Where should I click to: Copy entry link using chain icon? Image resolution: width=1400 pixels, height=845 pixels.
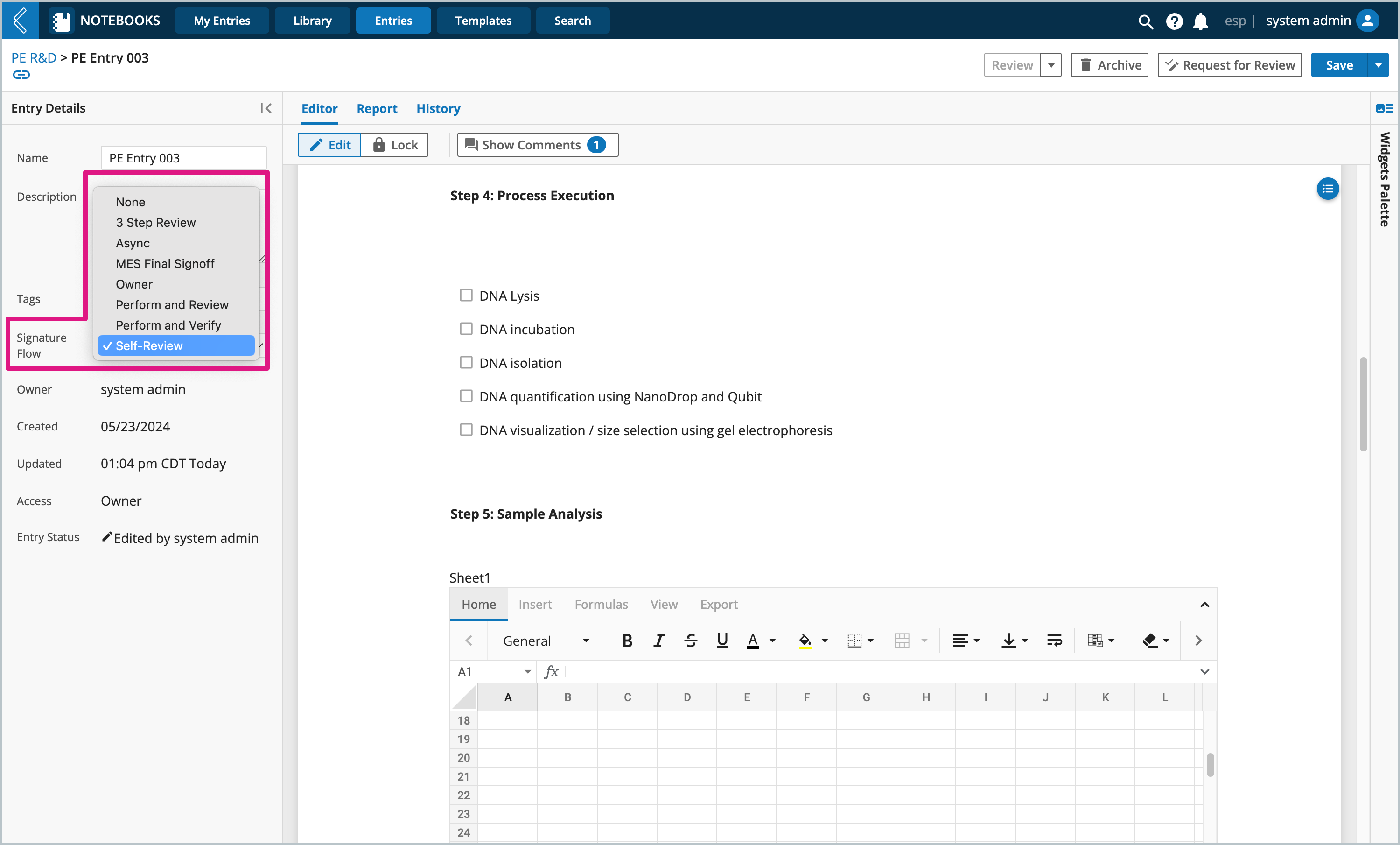tap(21, 74)
